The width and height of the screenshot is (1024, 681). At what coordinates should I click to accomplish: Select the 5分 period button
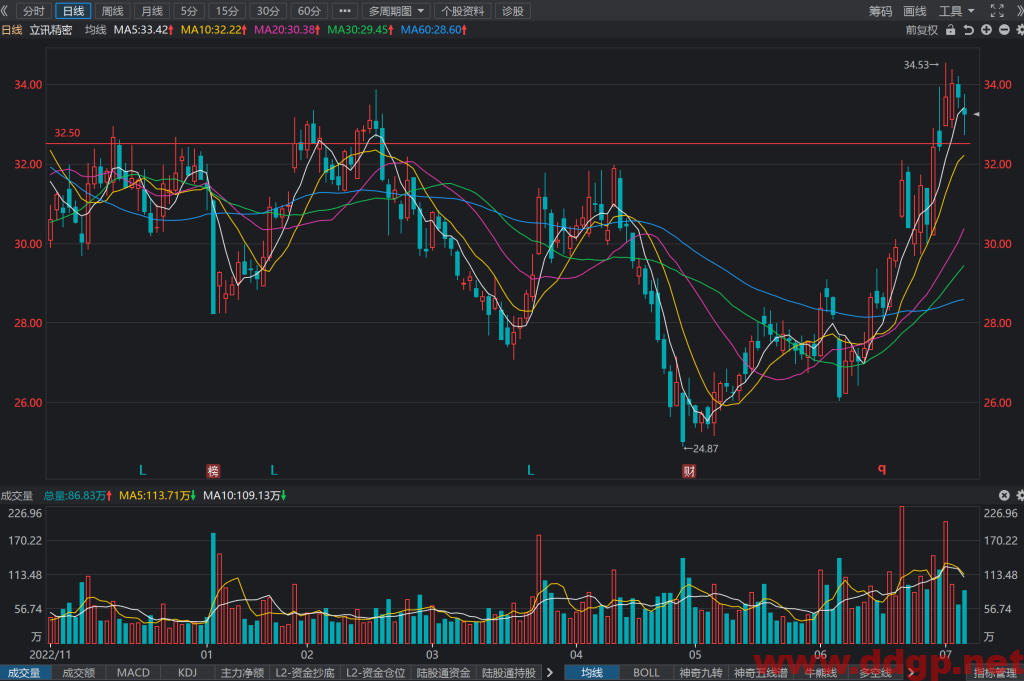[x=189, y=11]
